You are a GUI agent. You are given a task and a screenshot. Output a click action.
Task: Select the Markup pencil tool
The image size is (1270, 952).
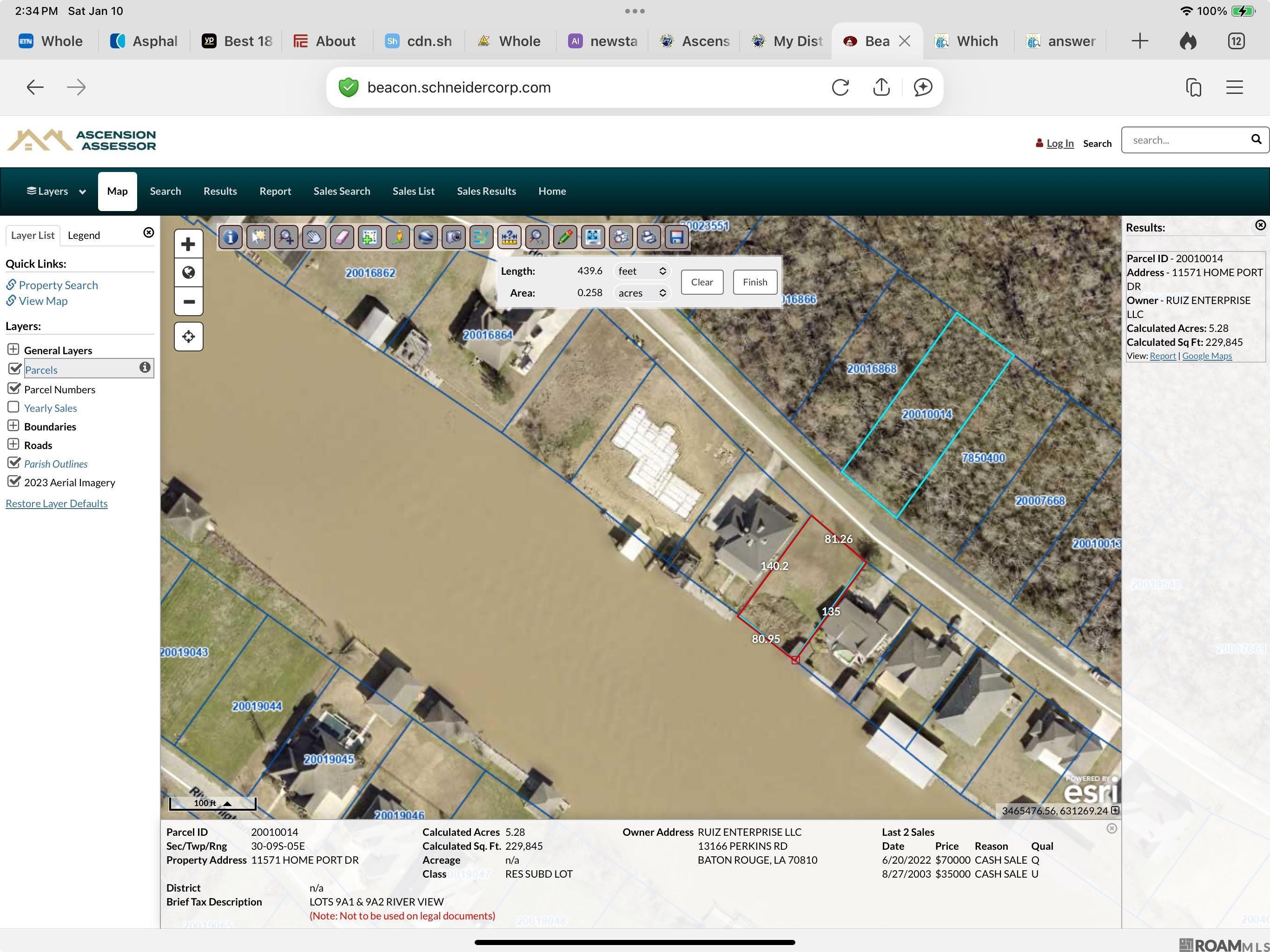click(x=564, y=237)
